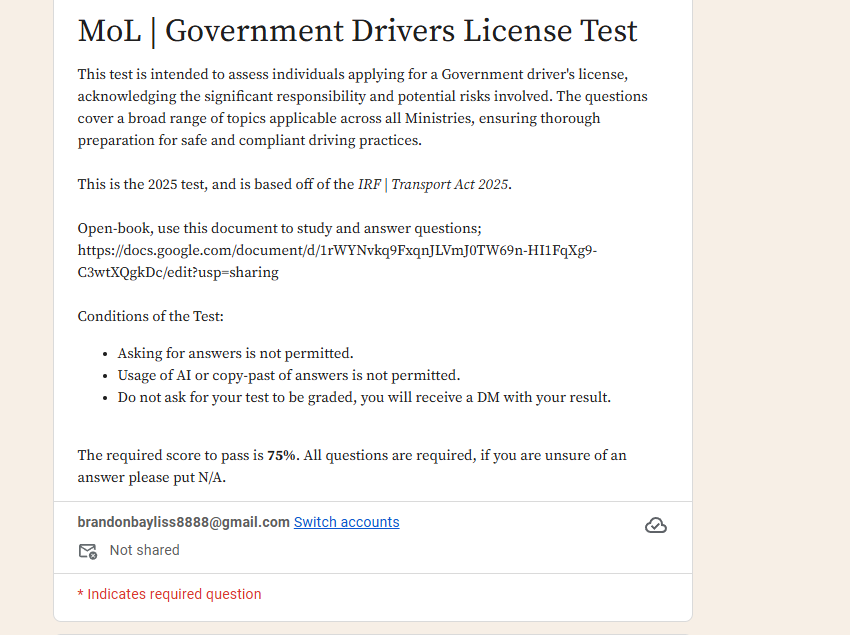The image size is (850, 635).
Task: Click the Switch accounts link
Action: tap(346, 522)
